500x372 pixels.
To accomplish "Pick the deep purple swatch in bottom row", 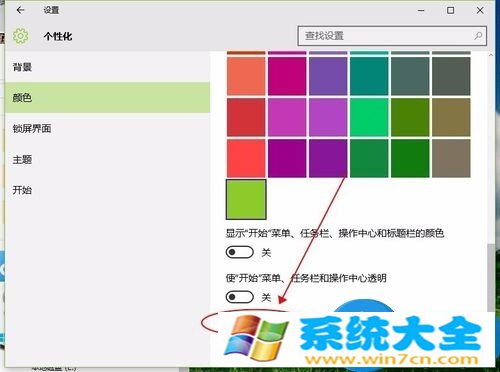I will 328,158.
